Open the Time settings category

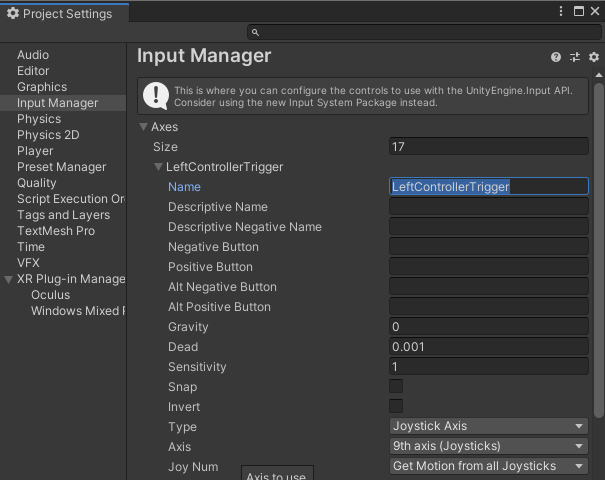click(x=31, y=247)
